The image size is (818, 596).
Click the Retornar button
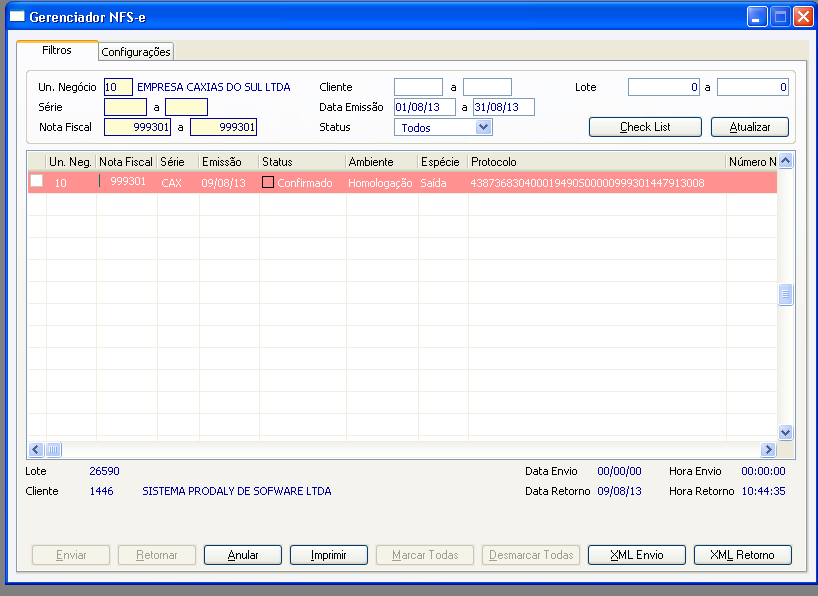157,555
